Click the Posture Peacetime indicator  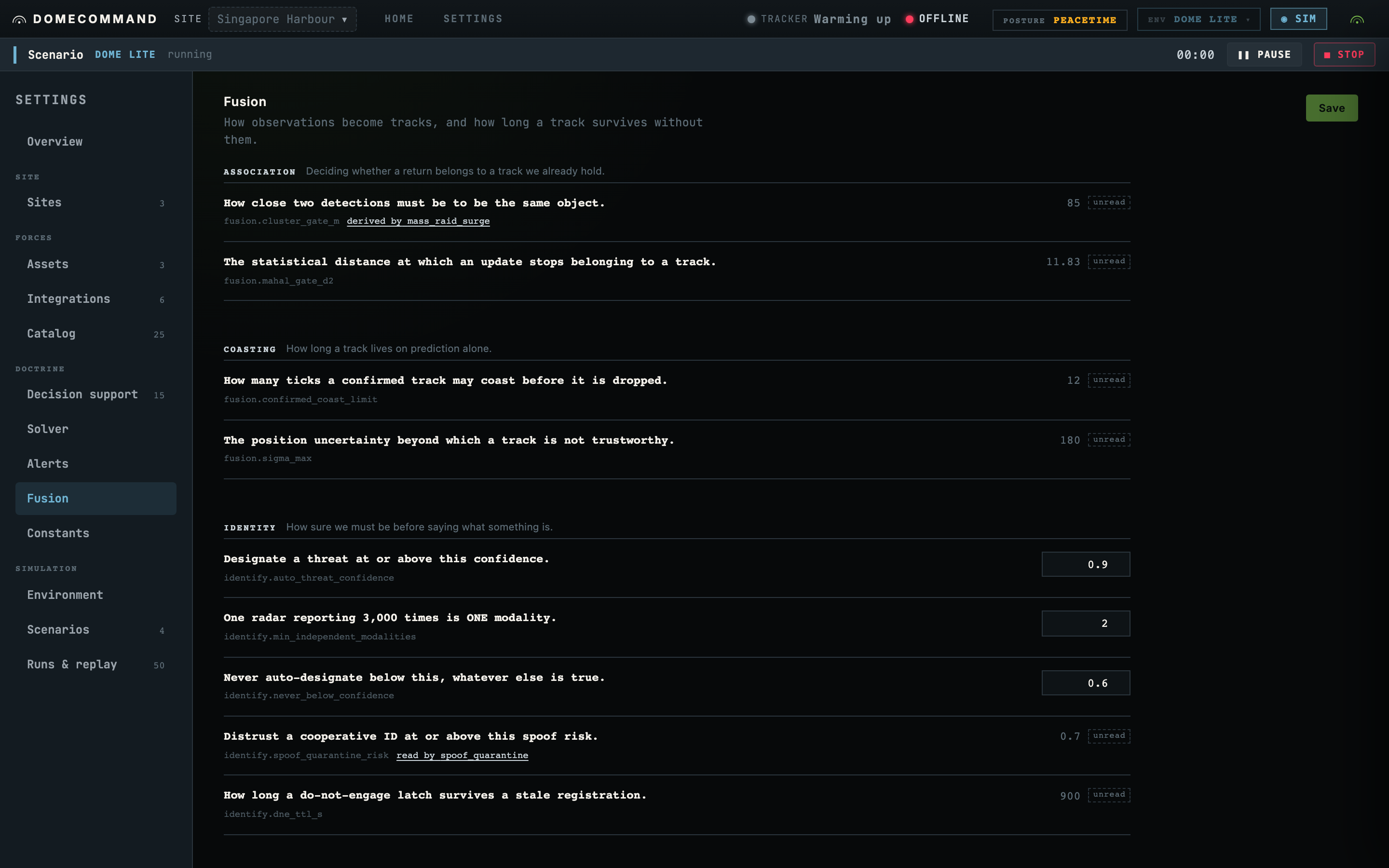[x=1060, y=20]
